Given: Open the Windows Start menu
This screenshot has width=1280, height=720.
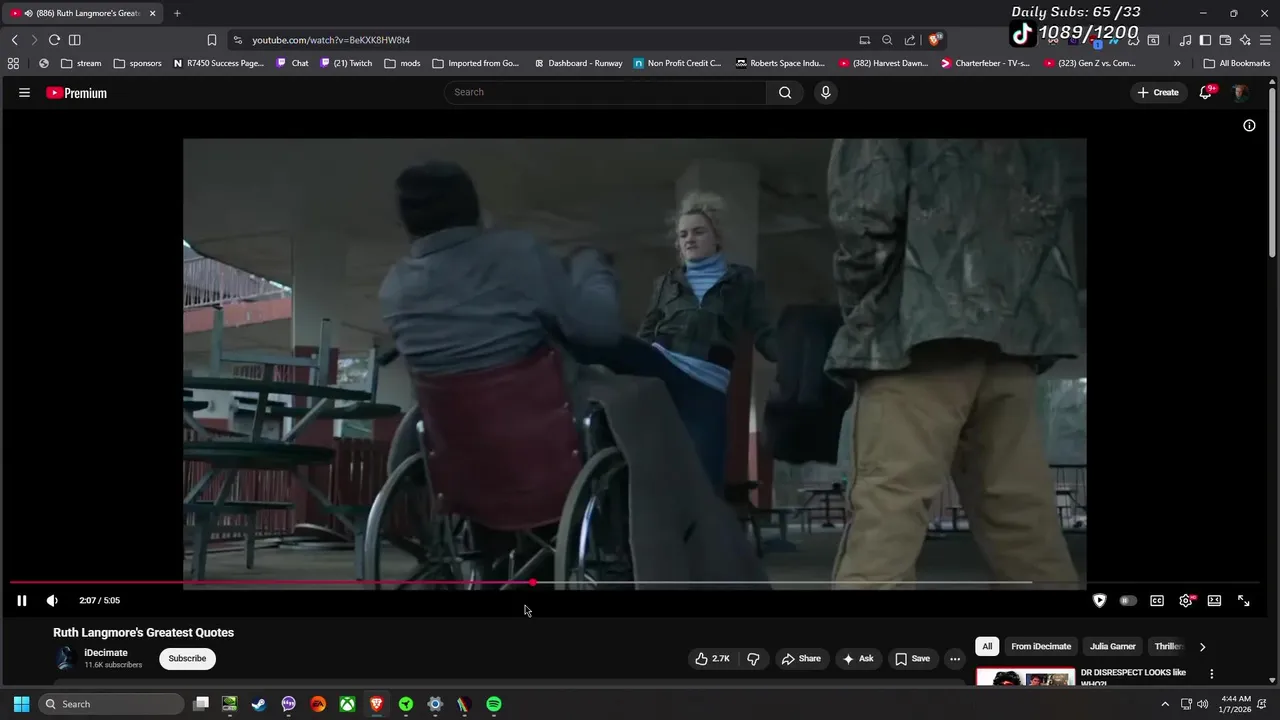Looking at the screenshot, I should 21,704.
